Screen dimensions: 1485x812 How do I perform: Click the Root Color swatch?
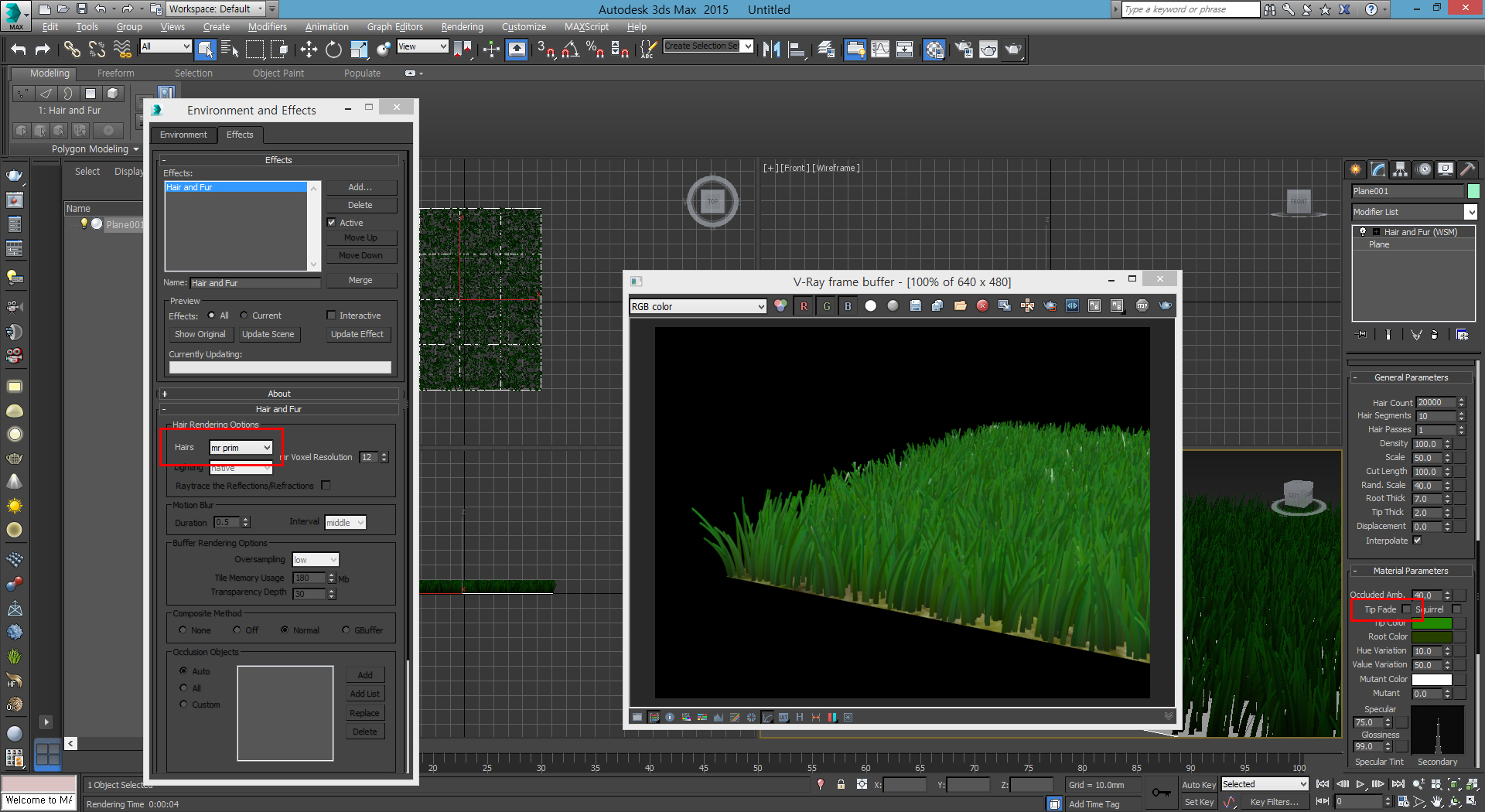point(1432,637)
